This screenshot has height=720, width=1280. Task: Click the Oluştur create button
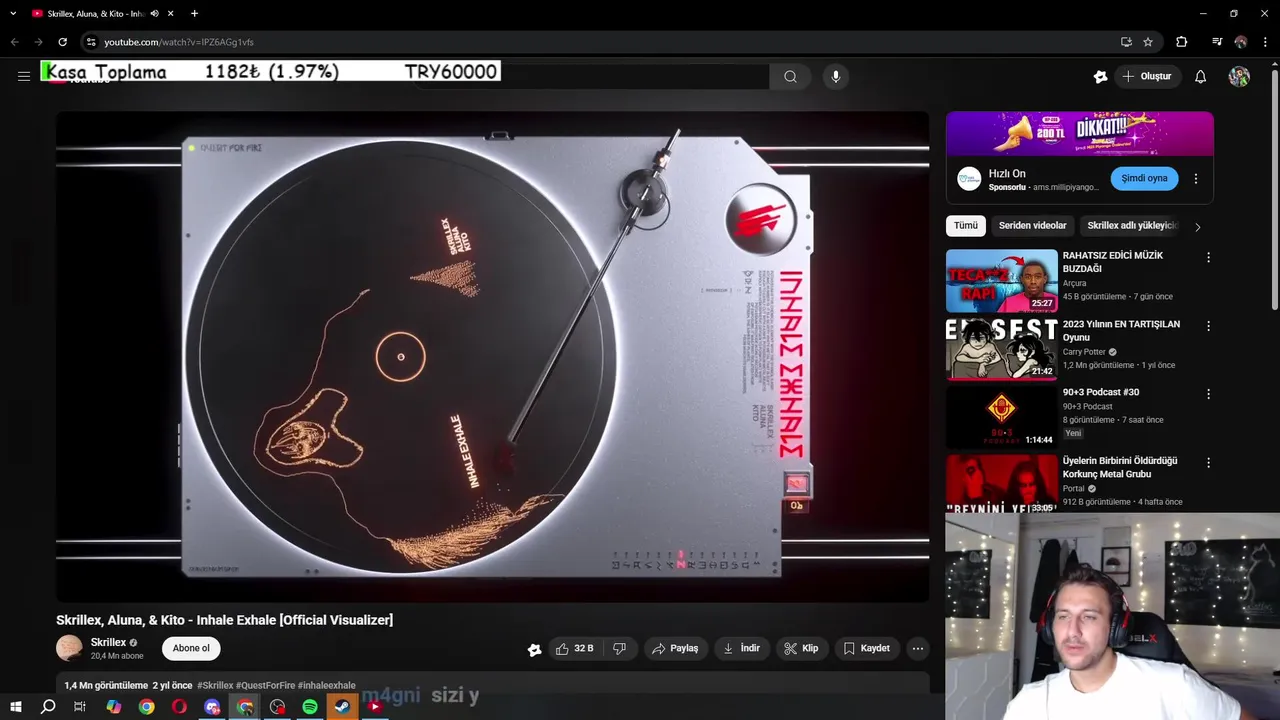1147,77
